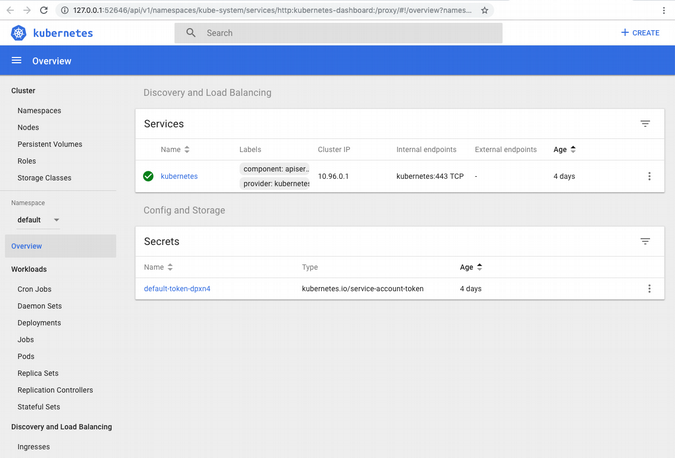Go forward in browser history

click(27, 10)
